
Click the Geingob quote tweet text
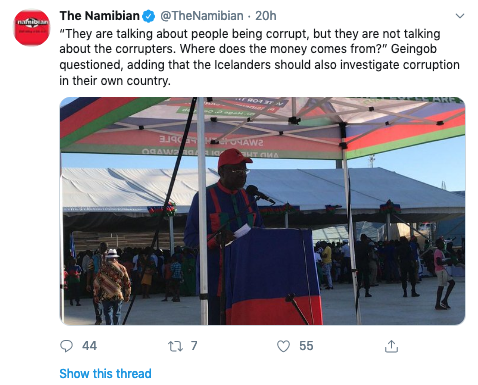pos(259,57)
